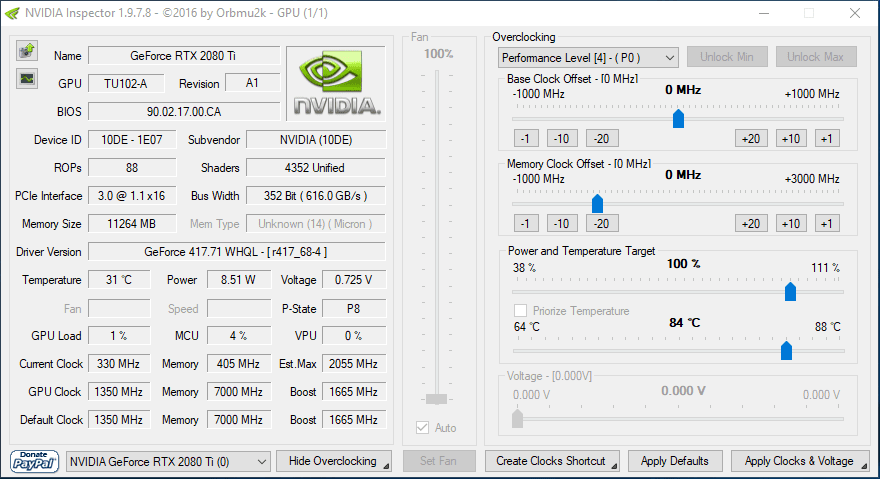The width and height of the screenshot is (880, 479).
Task: Click the Est.Max value 2055 MHz
Action: [x=354, y=364]
